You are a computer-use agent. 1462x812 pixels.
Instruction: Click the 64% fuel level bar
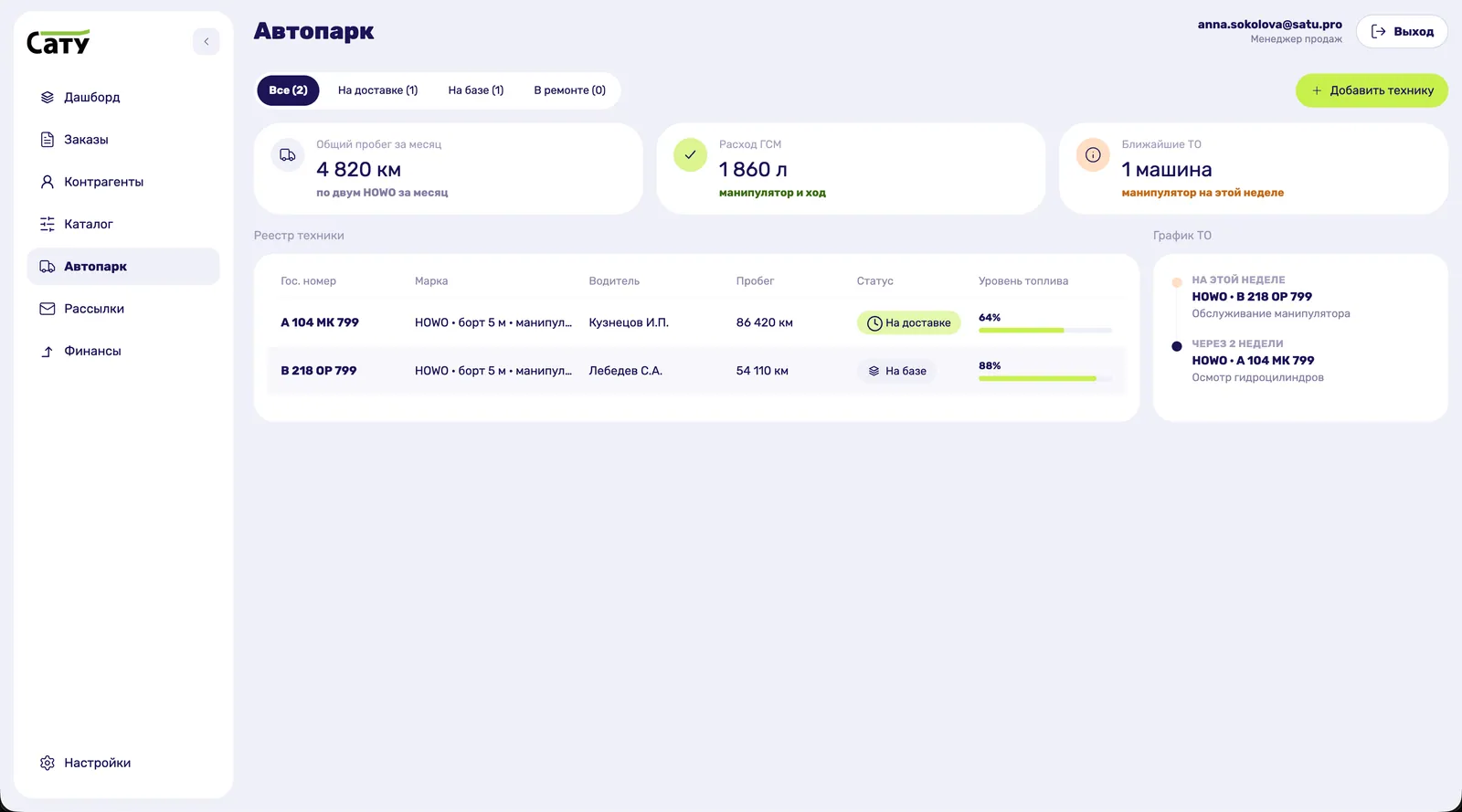(1045, 330)
